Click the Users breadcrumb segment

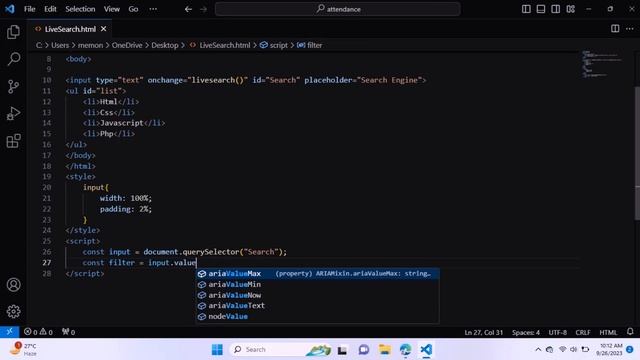coord(60,45)
